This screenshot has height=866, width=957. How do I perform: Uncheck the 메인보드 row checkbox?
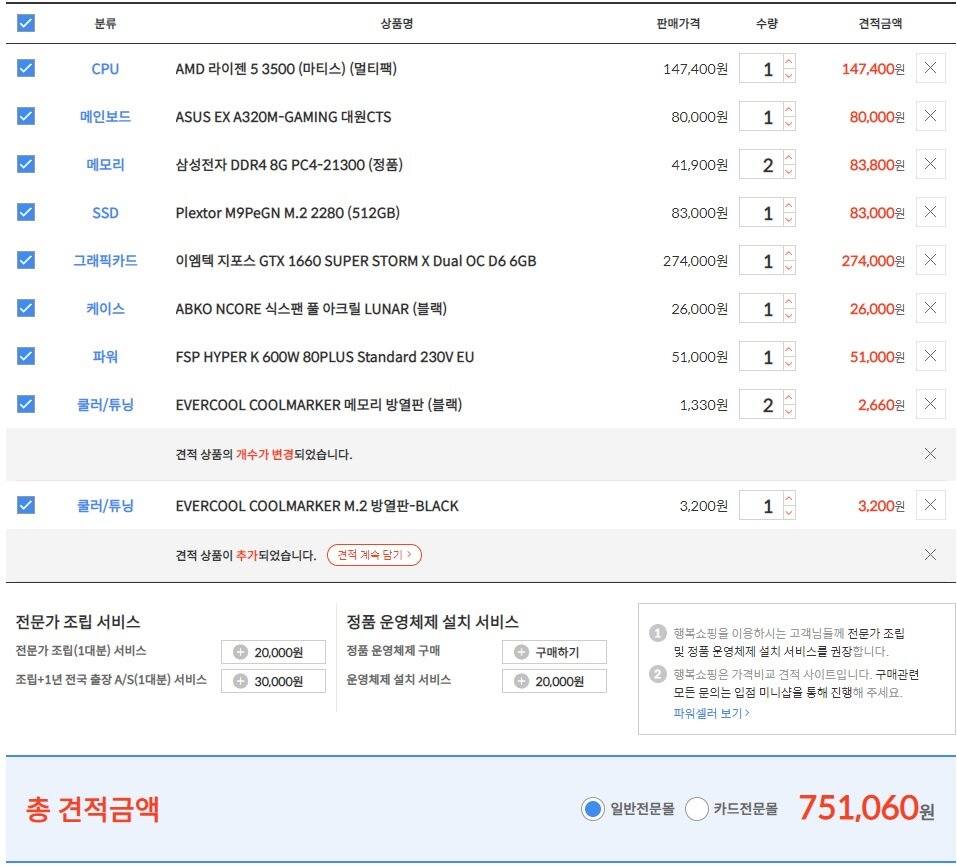[x=26, y=115]
